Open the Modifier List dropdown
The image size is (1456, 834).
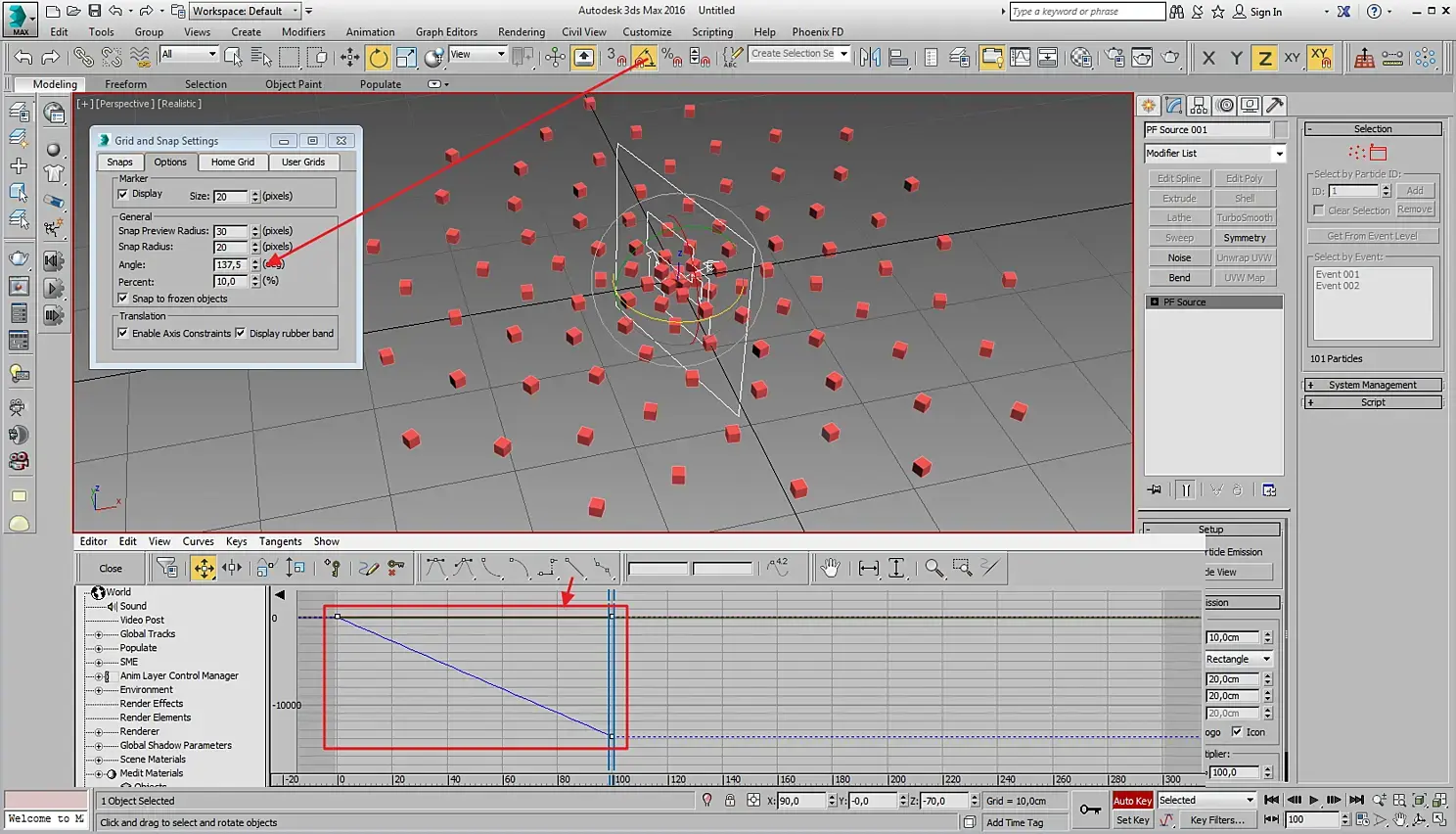pyautogui.click(x=1278, y=154)
